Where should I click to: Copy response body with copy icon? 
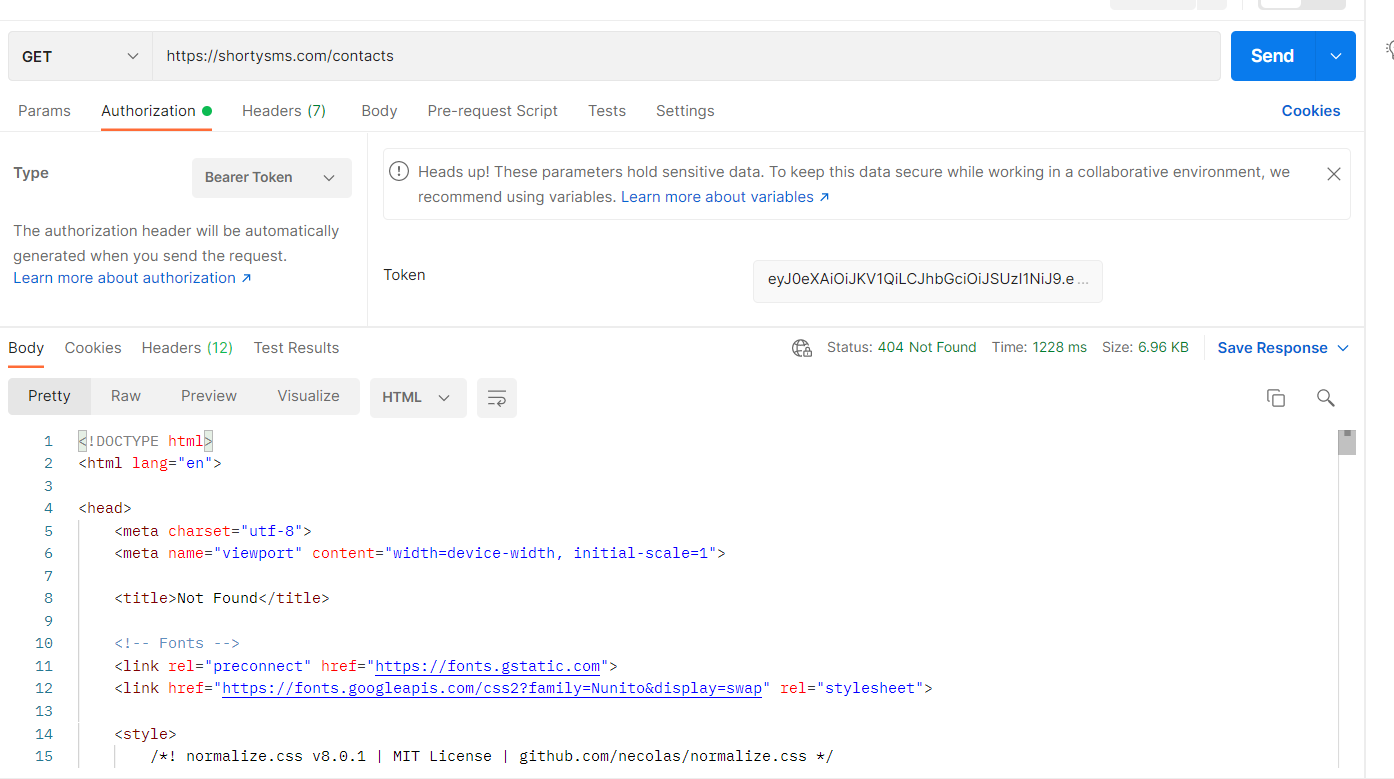click(x=1276, y=398)
